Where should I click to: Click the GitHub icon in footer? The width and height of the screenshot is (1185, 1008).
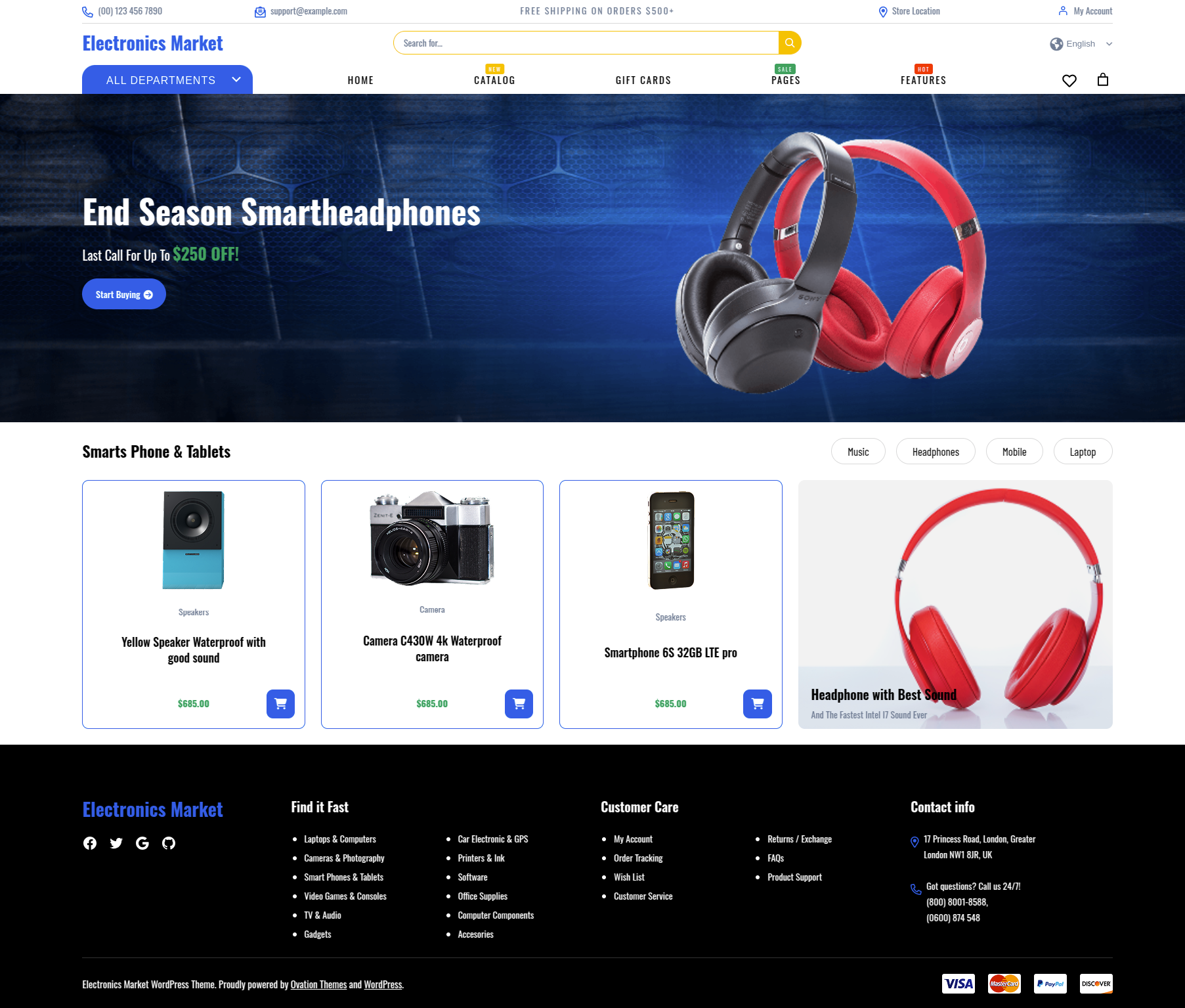click(169, 843)
